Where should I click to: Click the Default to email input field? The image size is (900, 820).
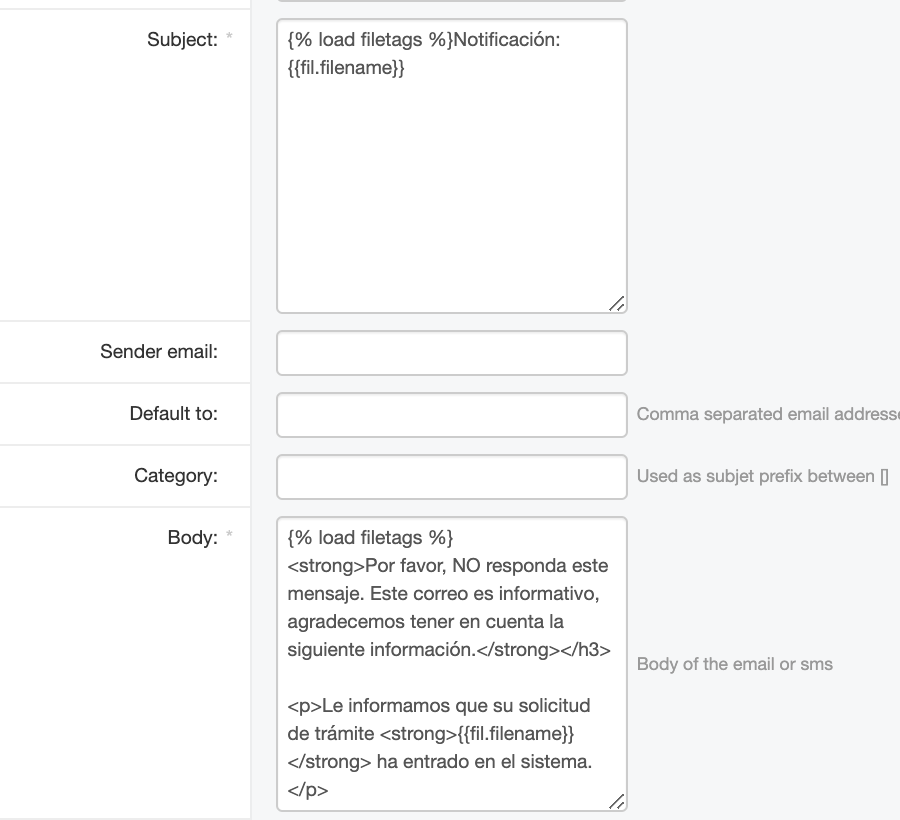tap(450, 414)
